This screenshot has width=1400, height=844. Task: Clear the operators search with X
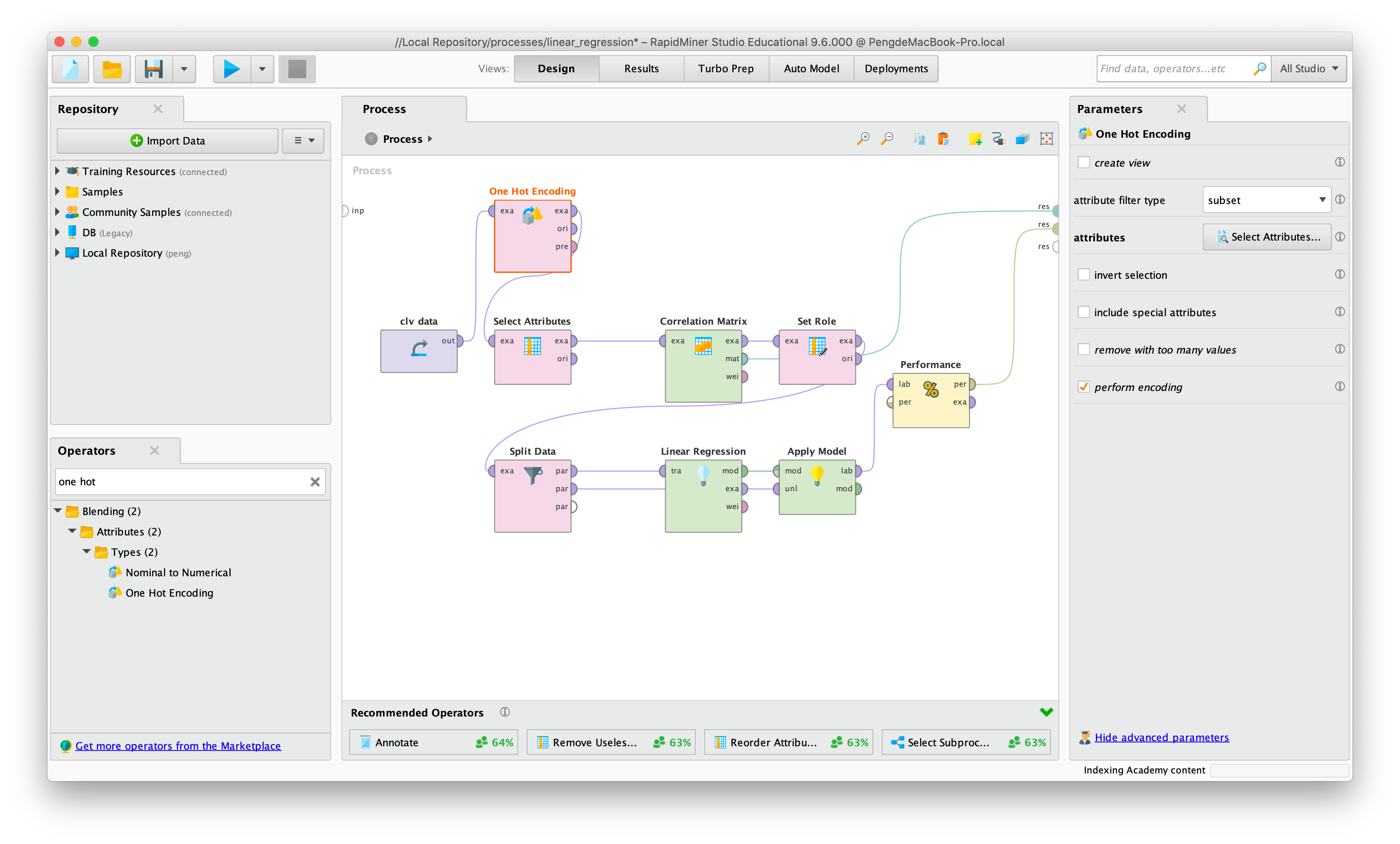tap(315, 482)
